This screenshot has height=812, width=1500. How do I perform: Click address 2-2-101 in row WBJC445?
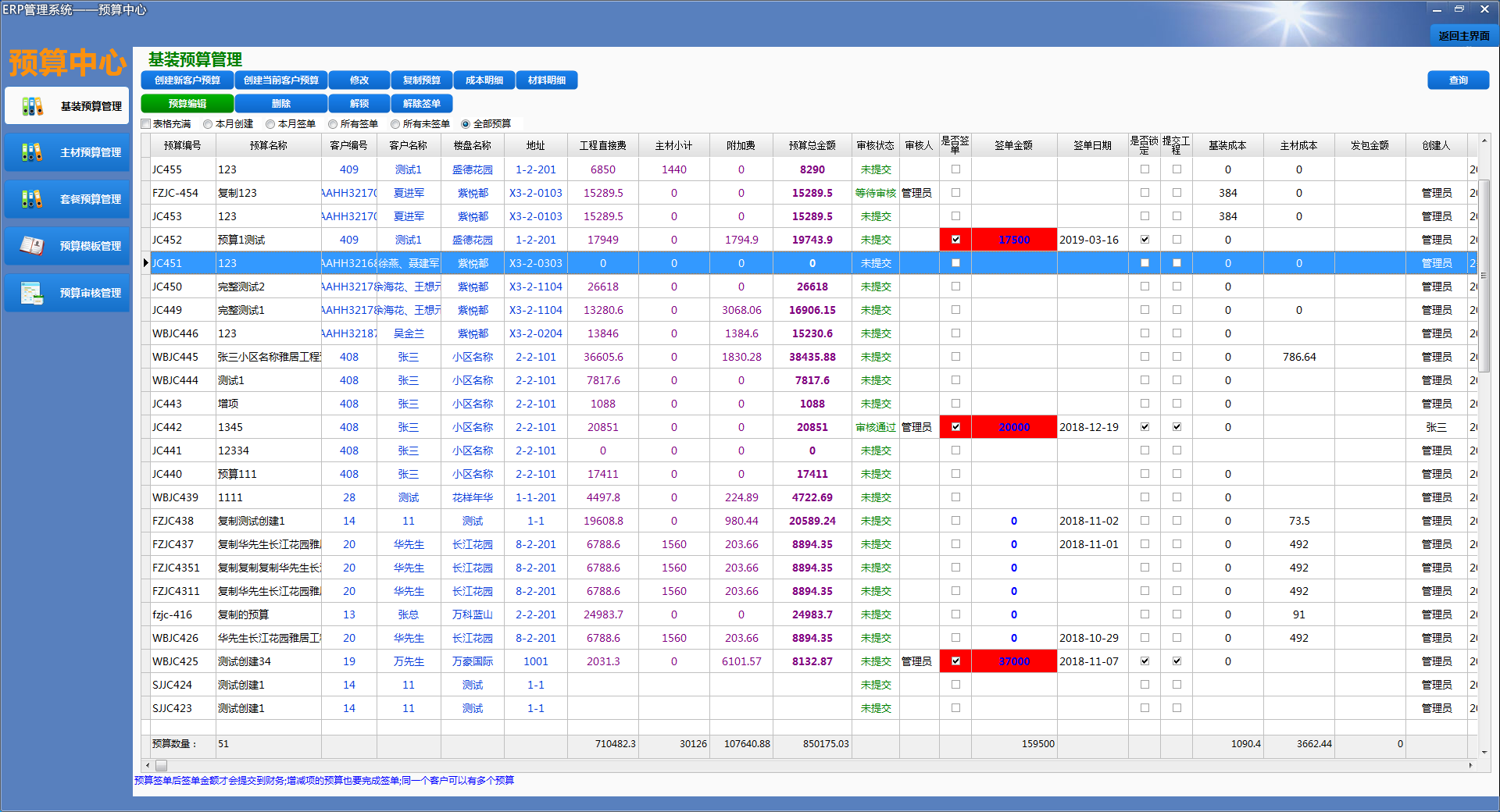tap(536, 357)
